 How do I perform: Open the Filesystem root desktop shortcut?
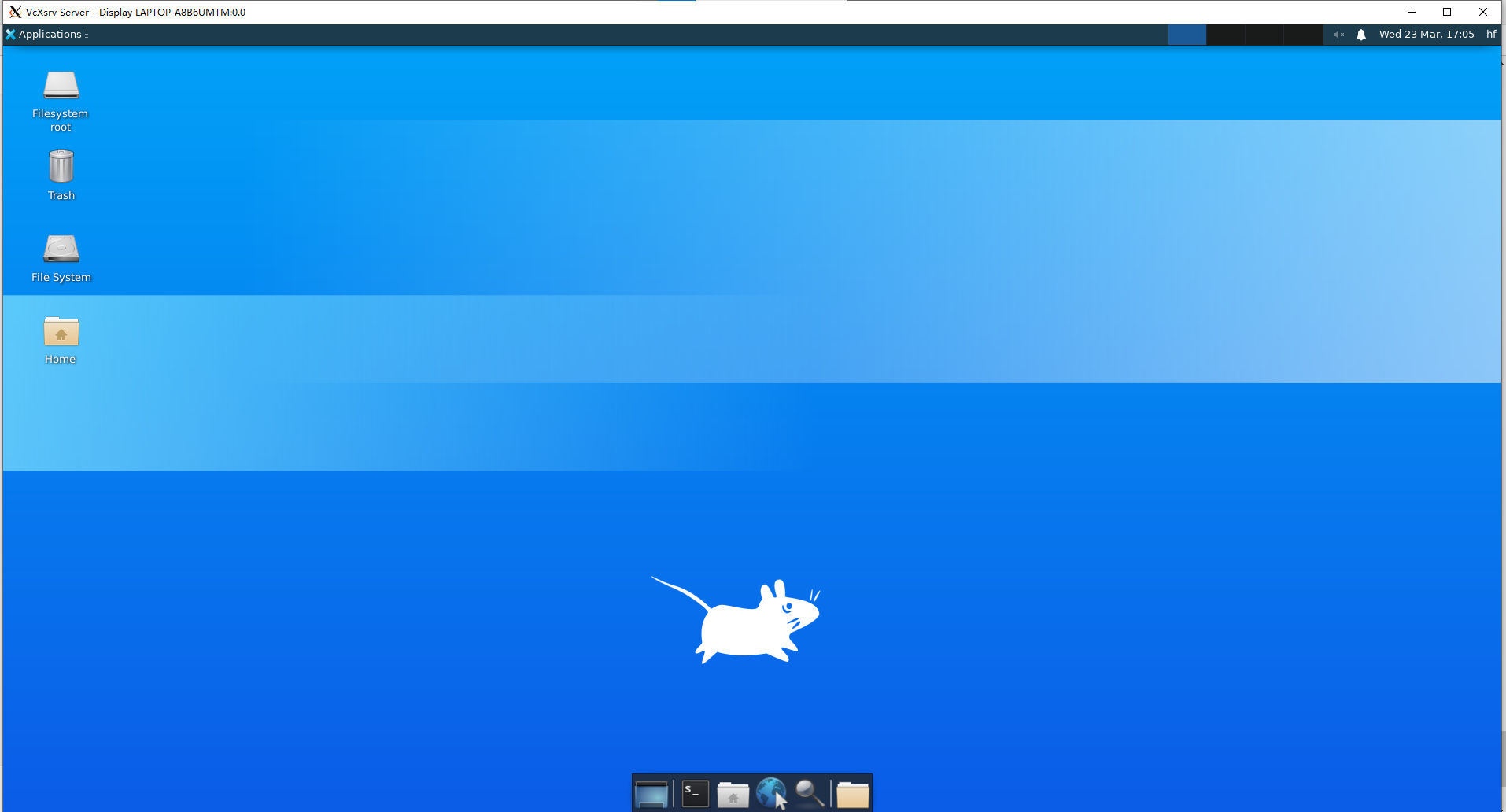(60, 98)
